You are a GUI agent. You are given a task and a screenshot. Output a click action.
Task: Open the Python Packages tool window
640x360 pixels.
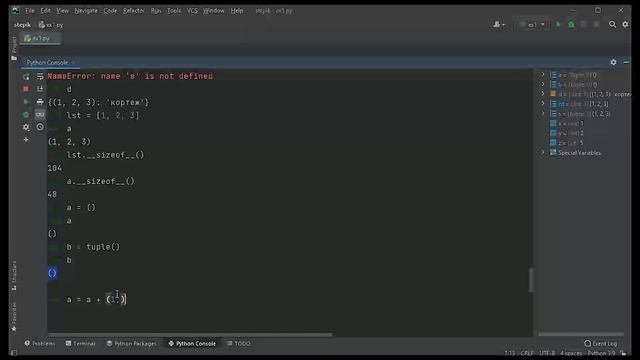point(131,344)
